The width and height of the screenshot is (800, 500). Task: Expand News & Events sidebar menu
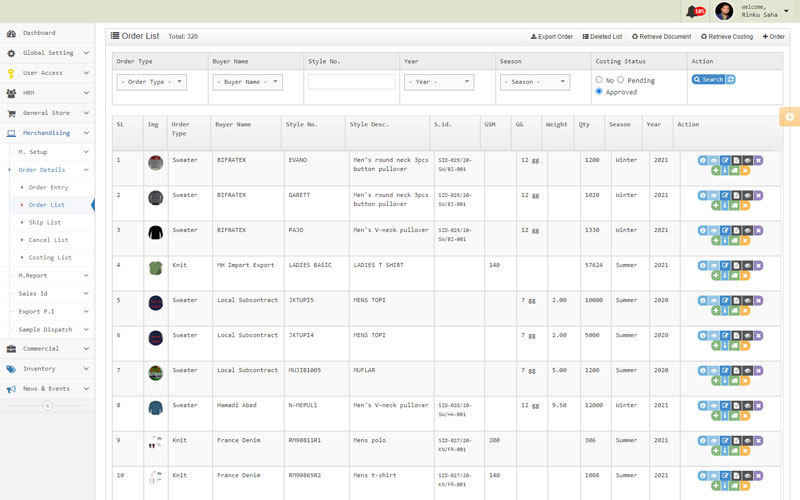tap(47, 389)
